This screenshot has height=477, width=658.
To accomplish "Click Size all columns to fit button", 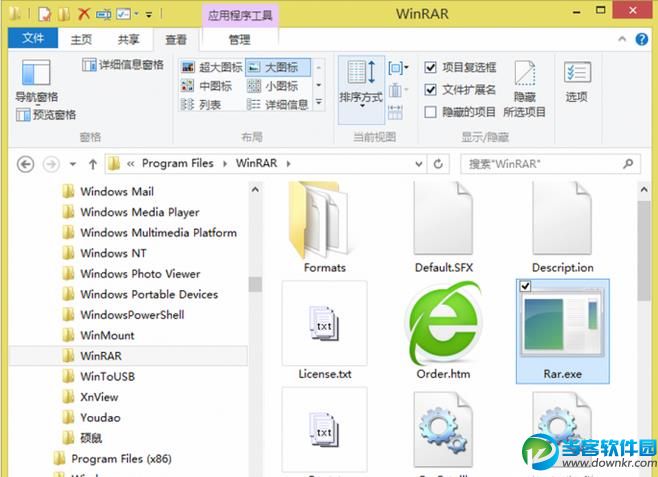I will [395, 112].
